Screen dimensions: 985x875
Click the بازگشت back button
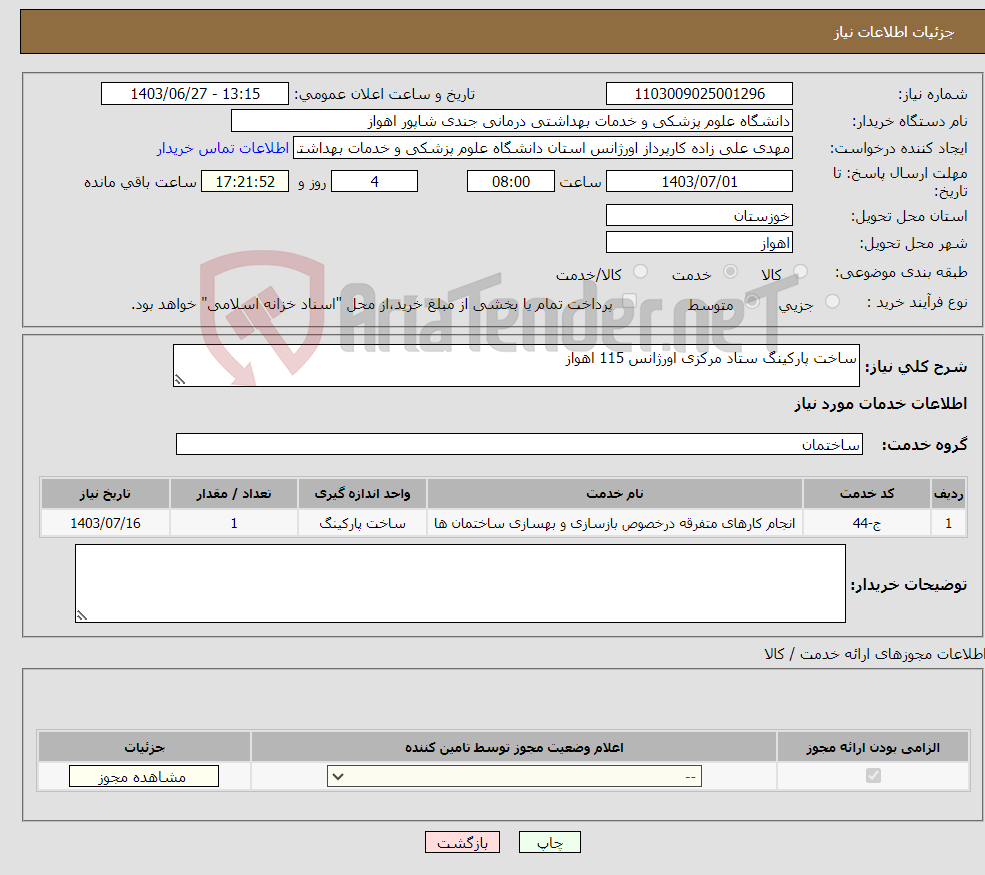tap(462, 842)
